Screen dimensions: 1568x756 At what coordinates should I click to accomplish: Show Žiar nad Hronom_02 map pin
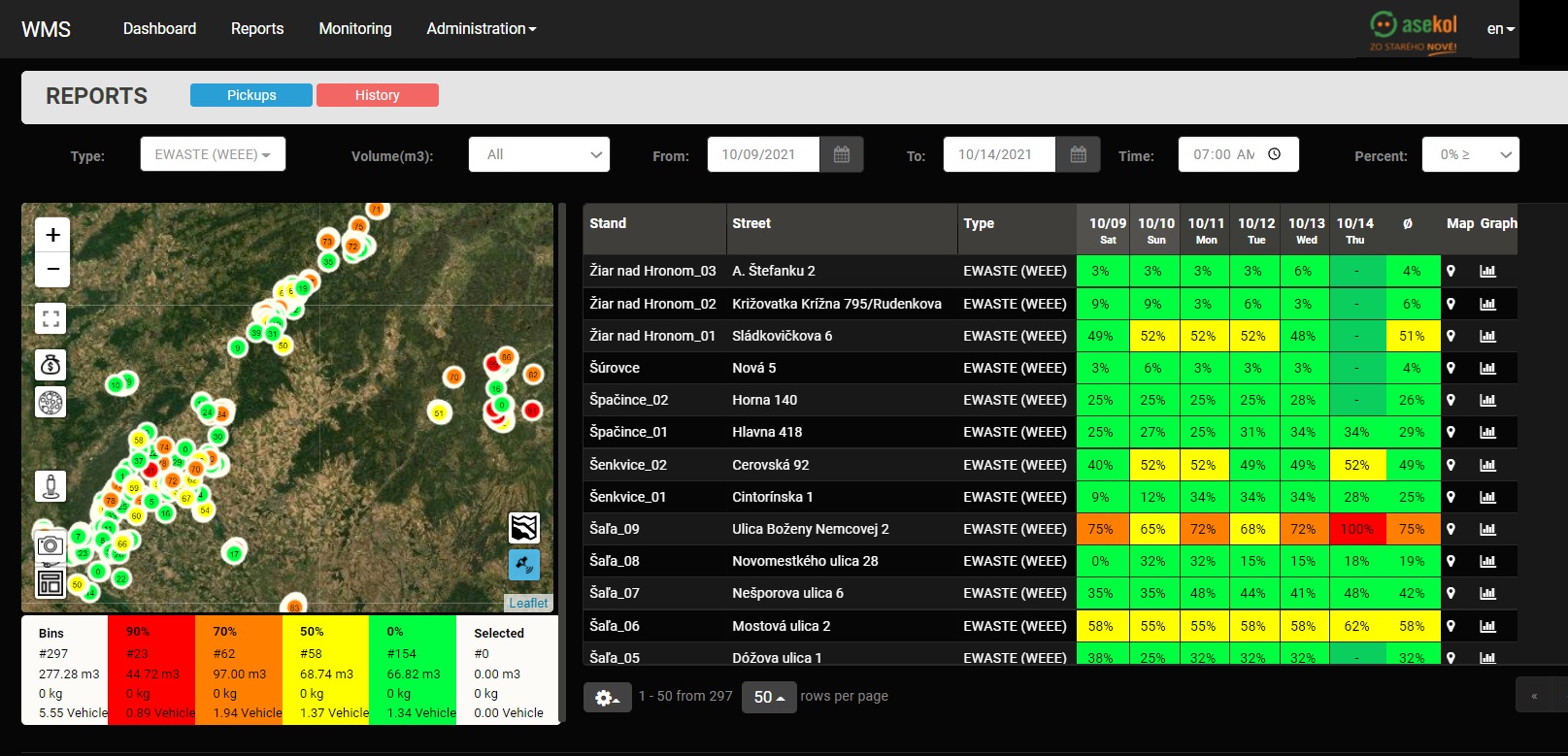click(1451, 304)
